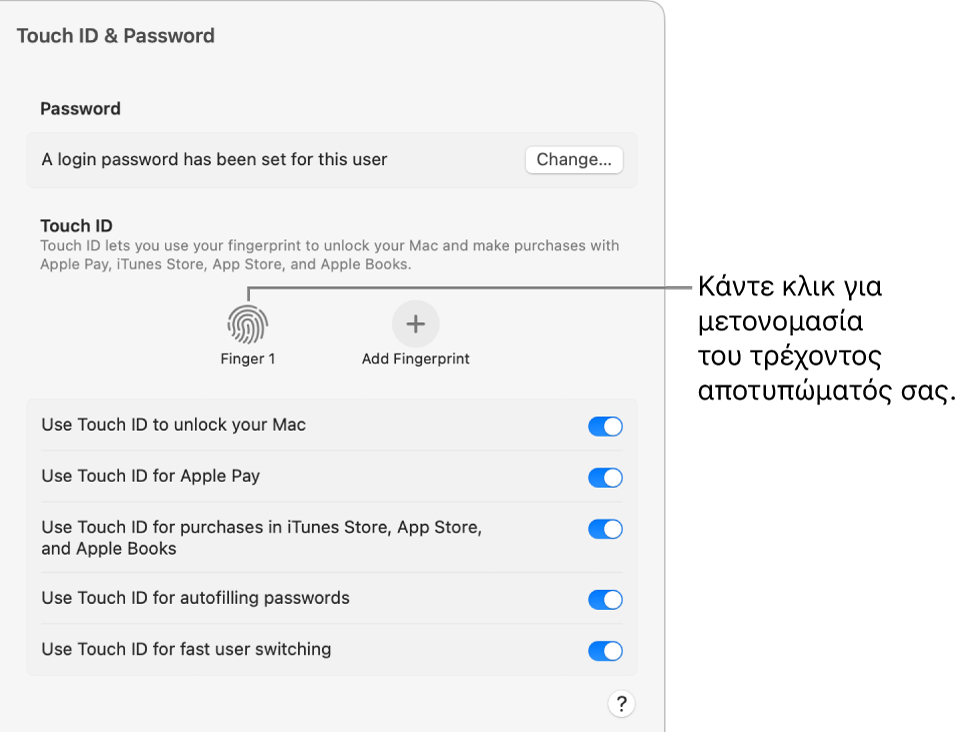Click the Add Fingerprint plus icon

tap(415, 322)
